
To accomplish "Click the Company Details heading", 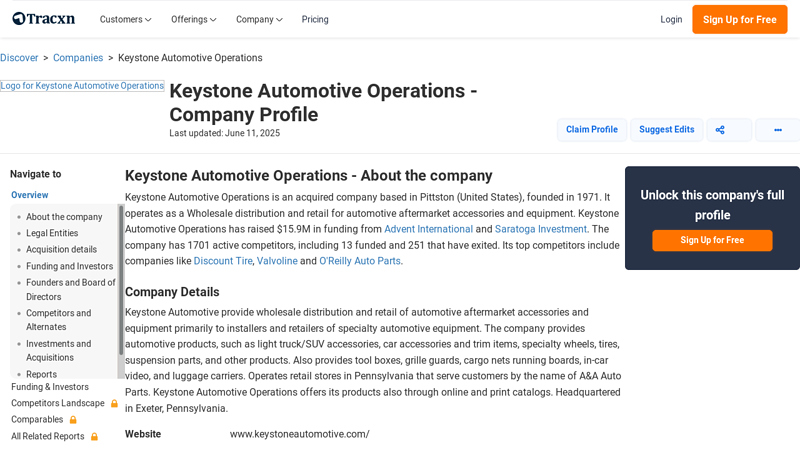I will (x=172, y=292).
